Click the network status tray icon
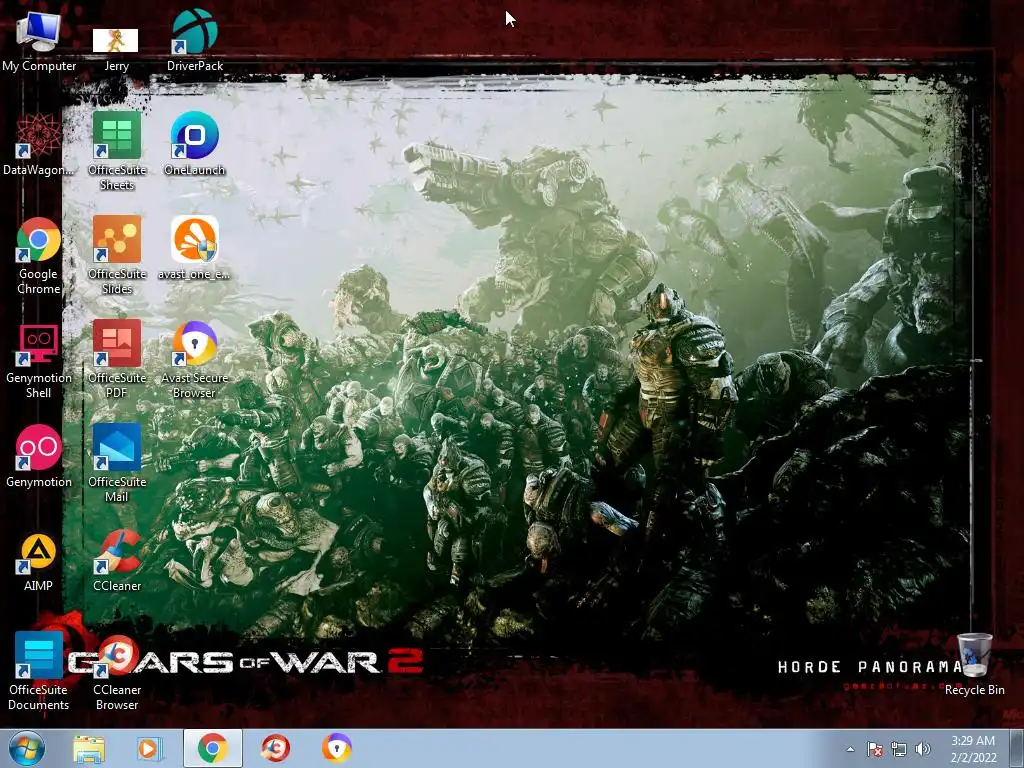Screen dimensions: 1024x768 click(899, 749)
